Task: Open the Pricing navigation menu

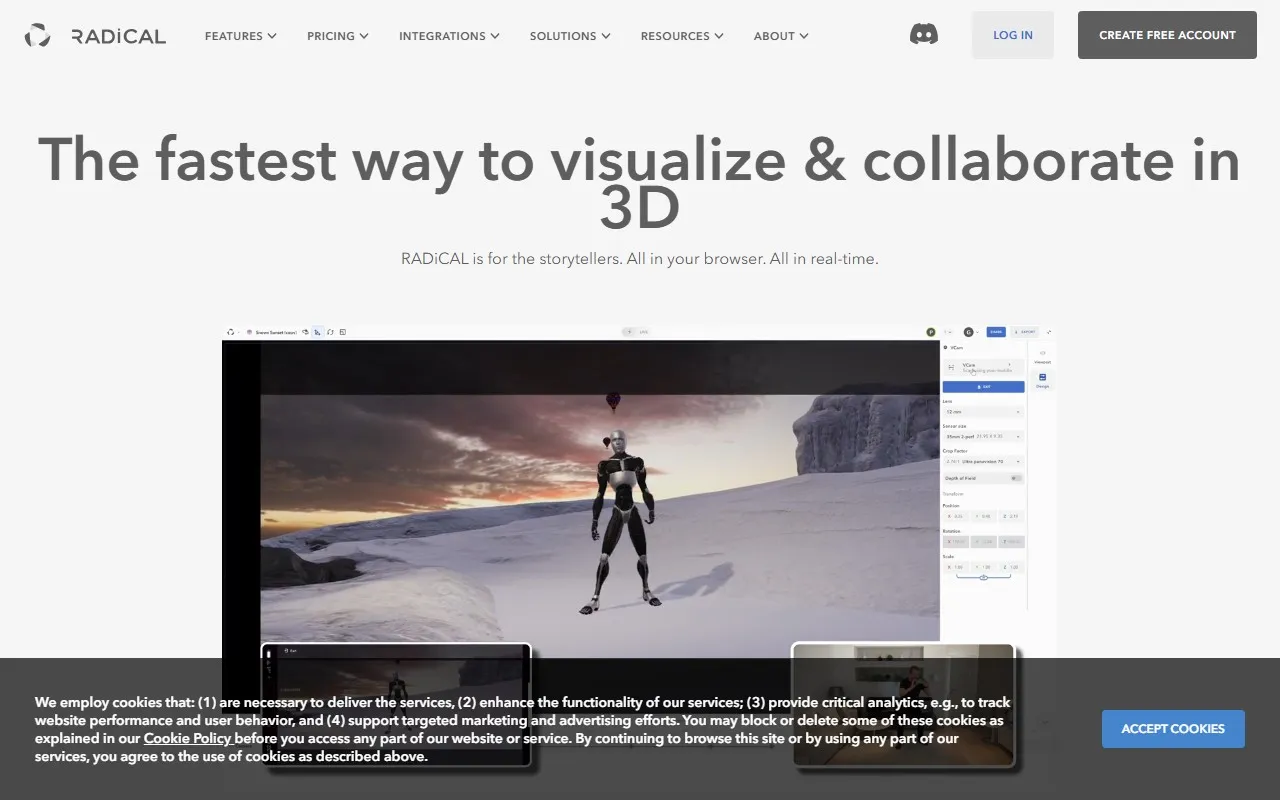Action: 337,36
